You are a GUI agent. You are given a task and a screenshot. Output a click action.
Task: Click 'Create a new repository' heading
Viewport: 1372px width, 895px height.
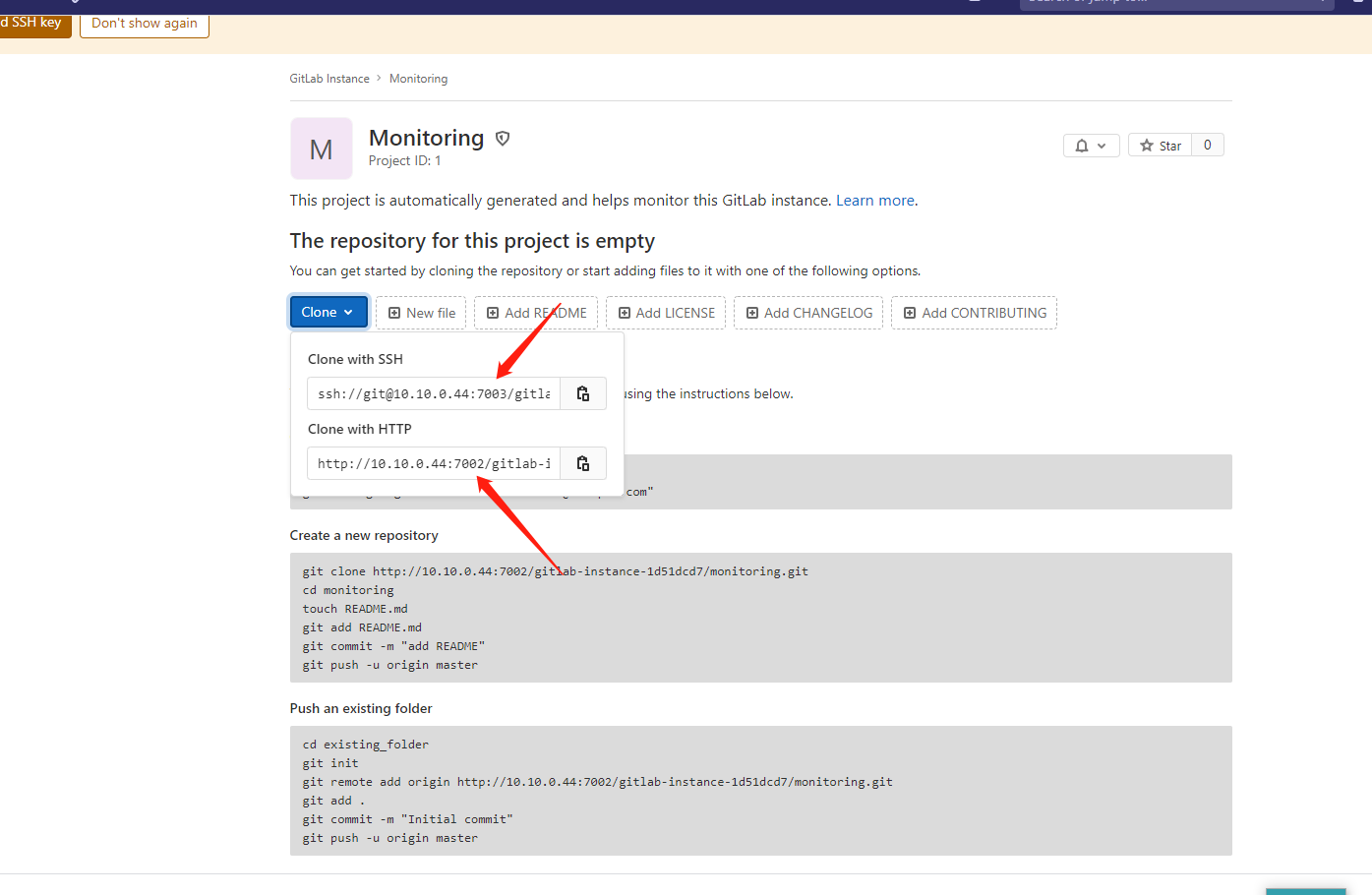click(364, 536)
